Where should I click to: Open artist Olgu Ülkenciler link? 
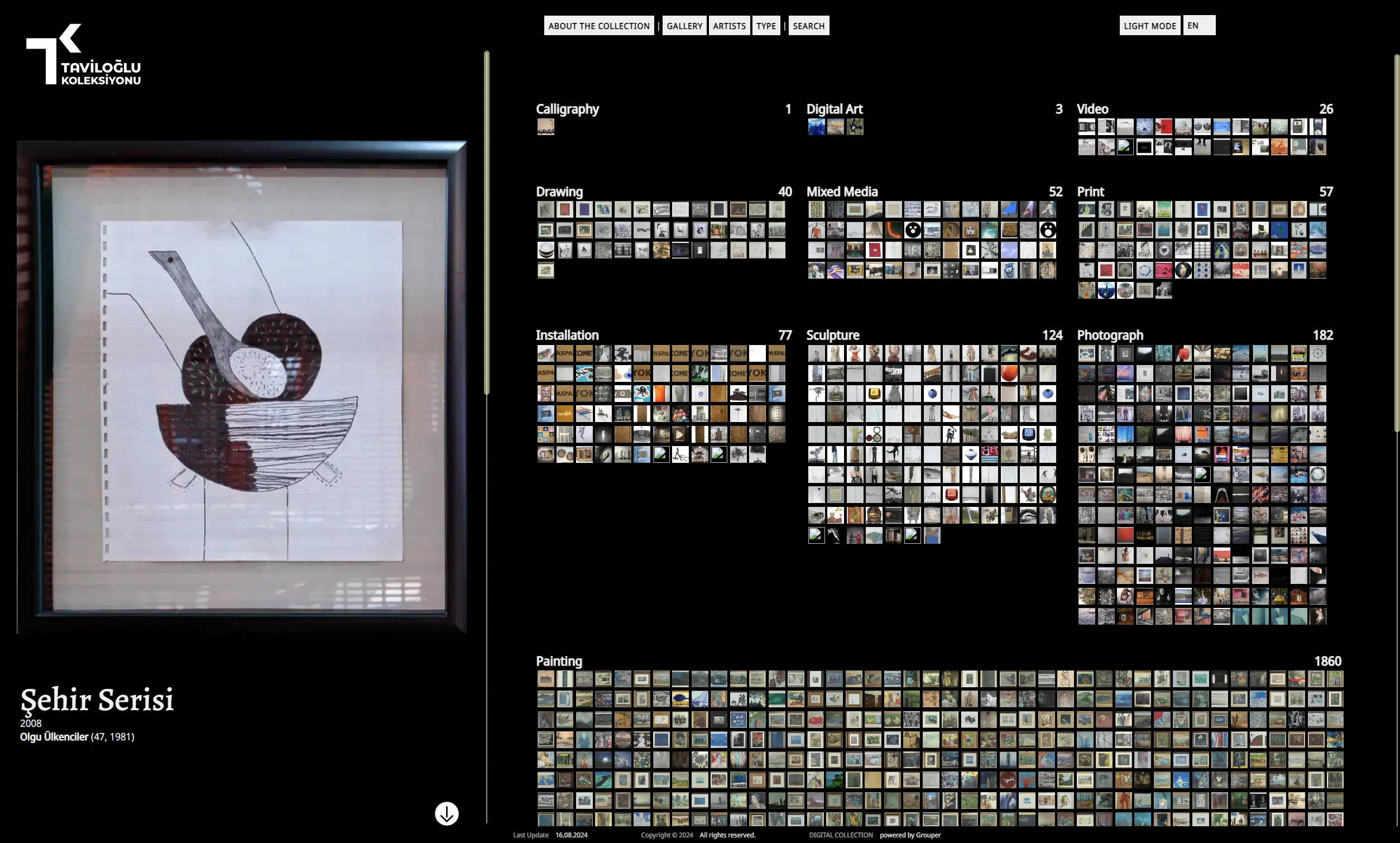(54, 737)
